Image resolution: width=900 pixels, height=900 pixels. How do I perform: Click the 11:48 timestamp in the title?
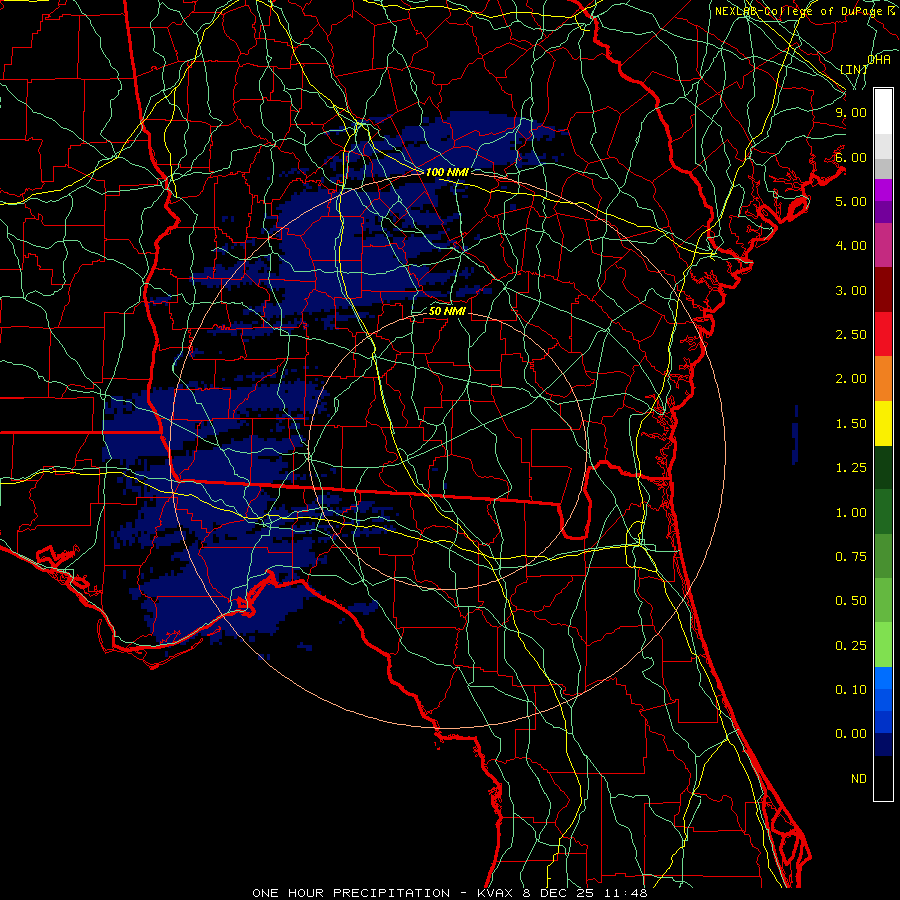[x=626, y=893]
